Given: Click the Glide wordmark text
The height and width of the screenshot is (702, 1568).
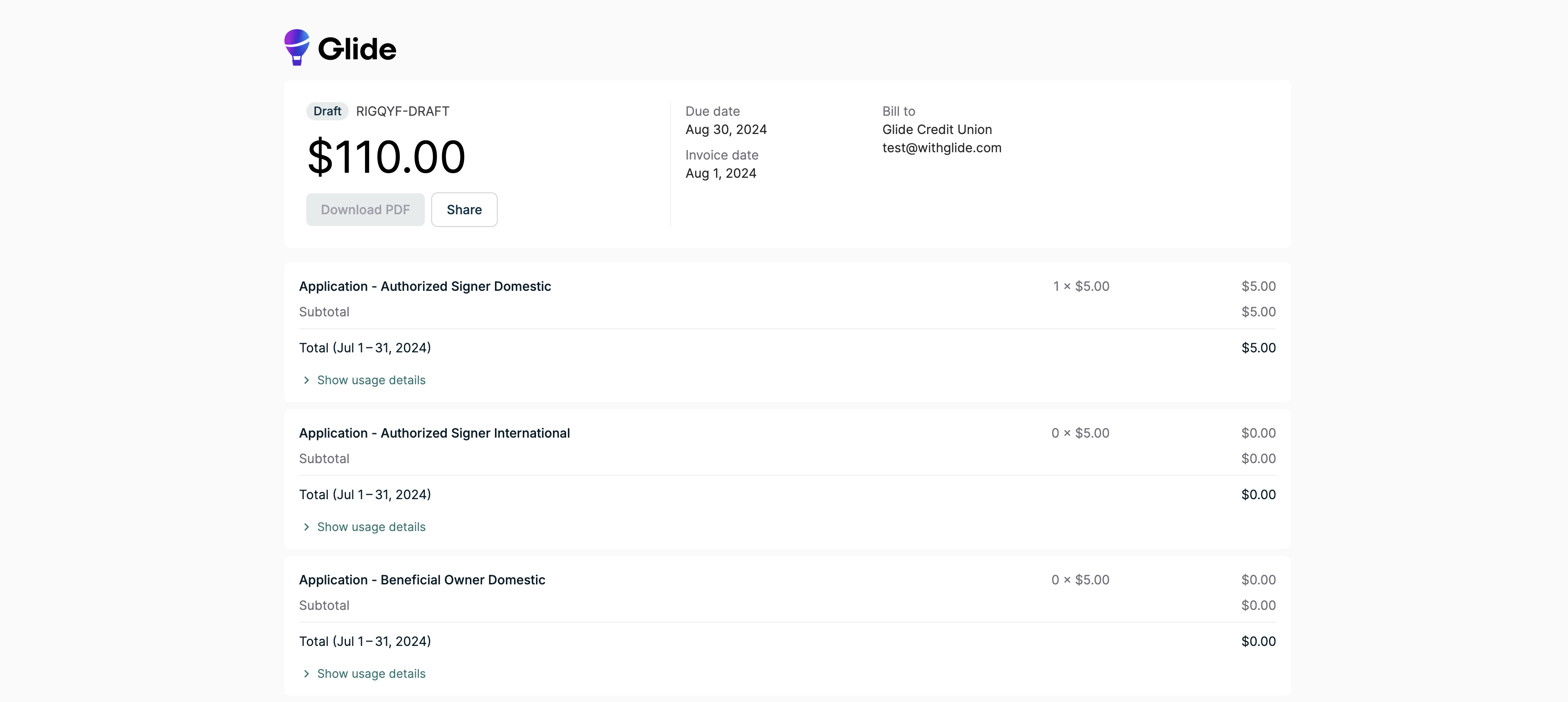Looking at the screenshot, I should [x=357, y=49].
